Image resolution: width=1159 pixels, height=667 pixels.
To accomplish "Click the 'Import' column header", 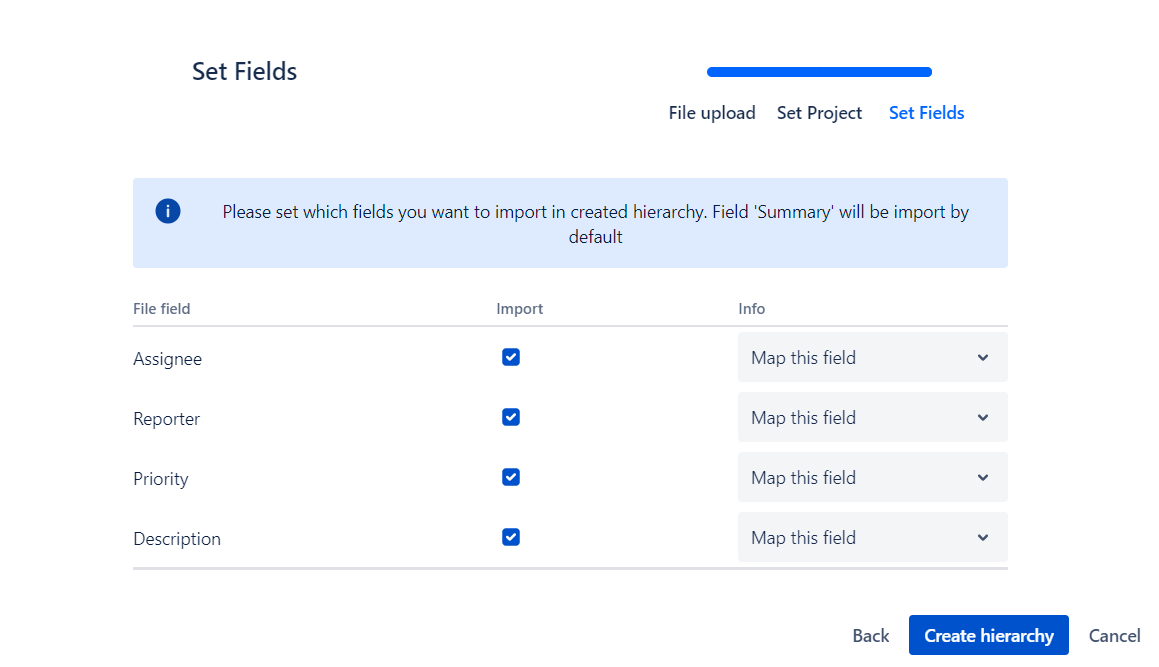I will click(520, 309).
